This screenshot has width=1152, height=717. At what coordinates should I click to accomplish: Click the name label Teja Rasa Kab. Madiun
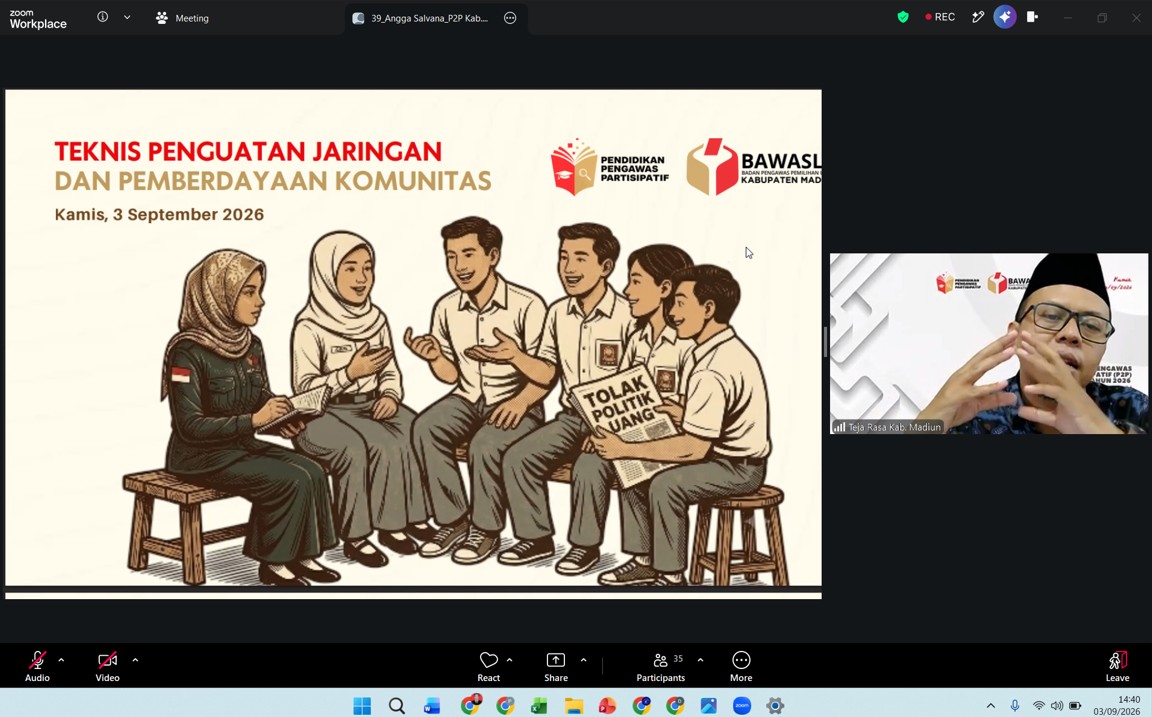(894, 427)
